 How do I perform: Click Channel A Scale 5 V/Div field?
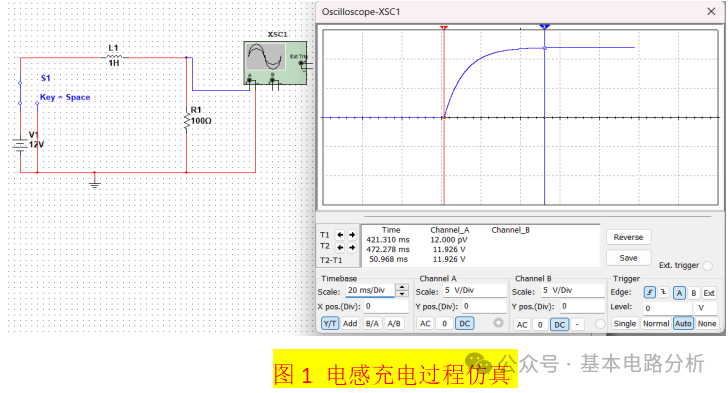[x=474, y=291]
